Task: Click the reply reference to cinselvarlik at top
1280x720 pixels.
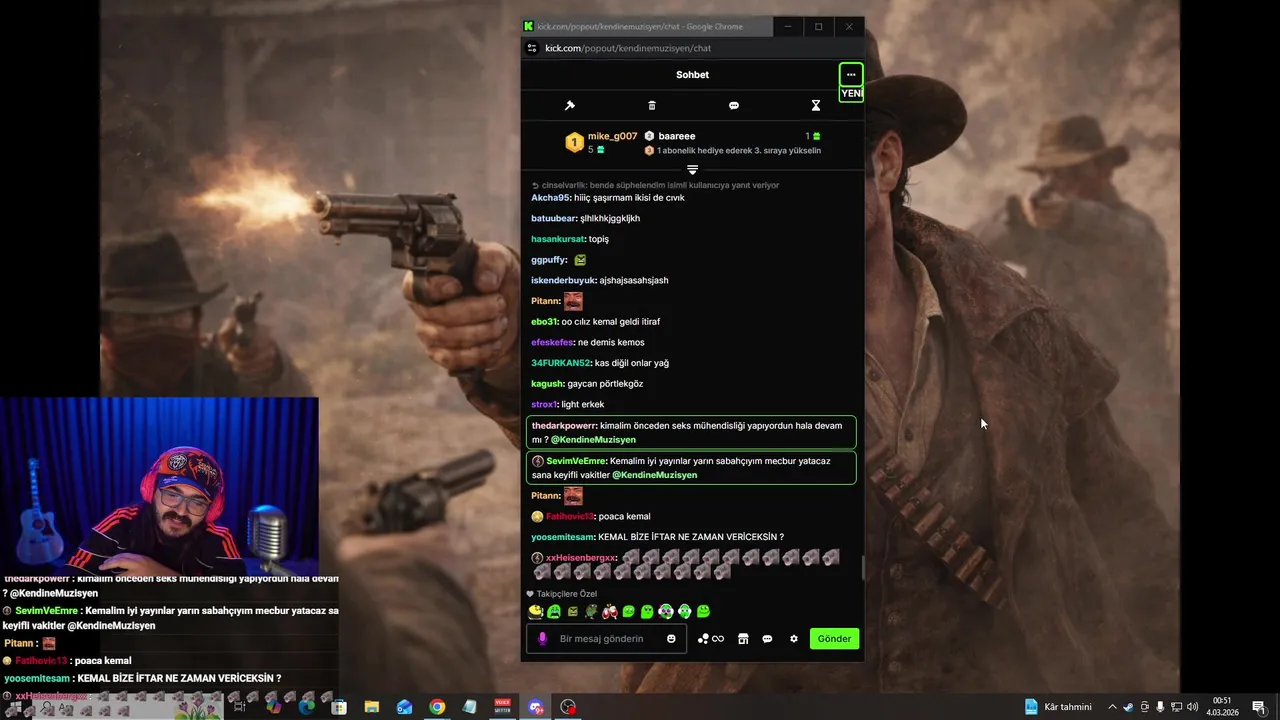Action: 655,185
